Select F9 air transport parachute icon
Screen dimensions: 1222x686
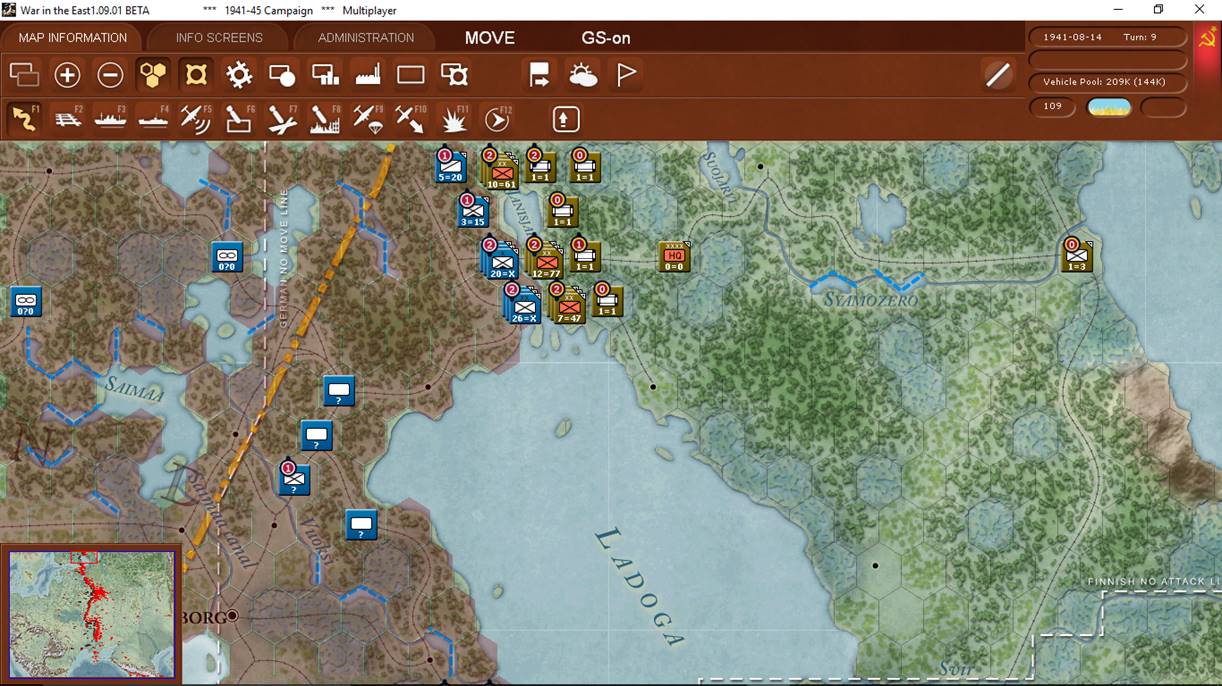coord(368,119)
